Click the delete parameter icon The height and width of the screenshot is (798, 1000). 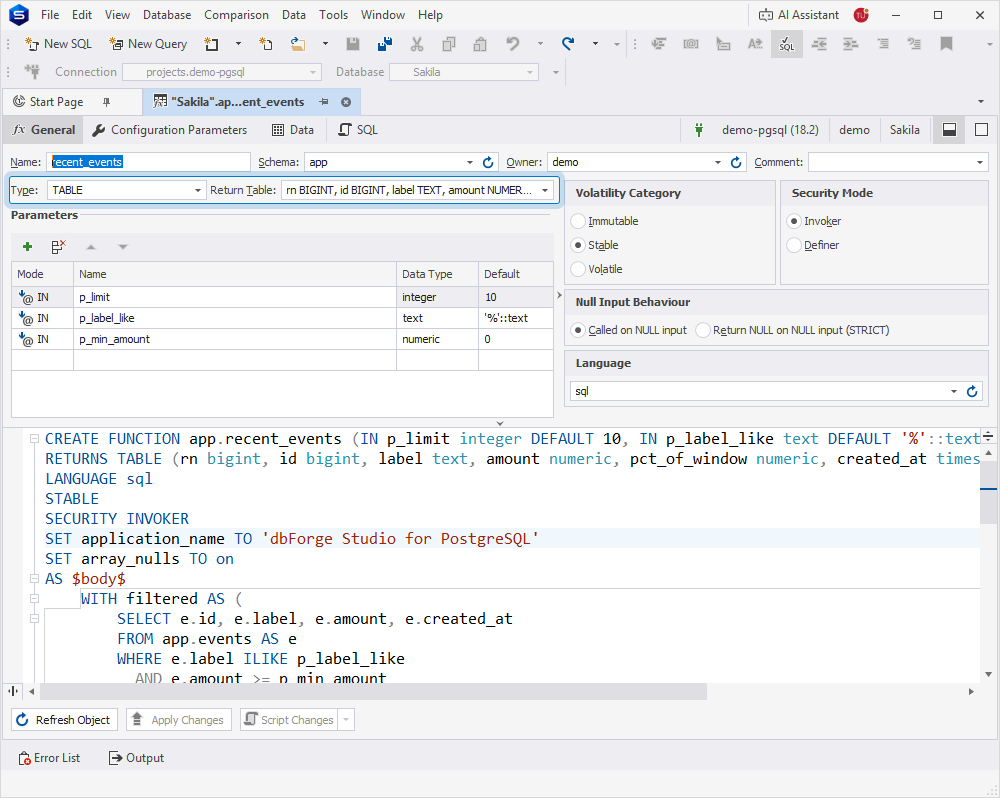tap(58, 247)
